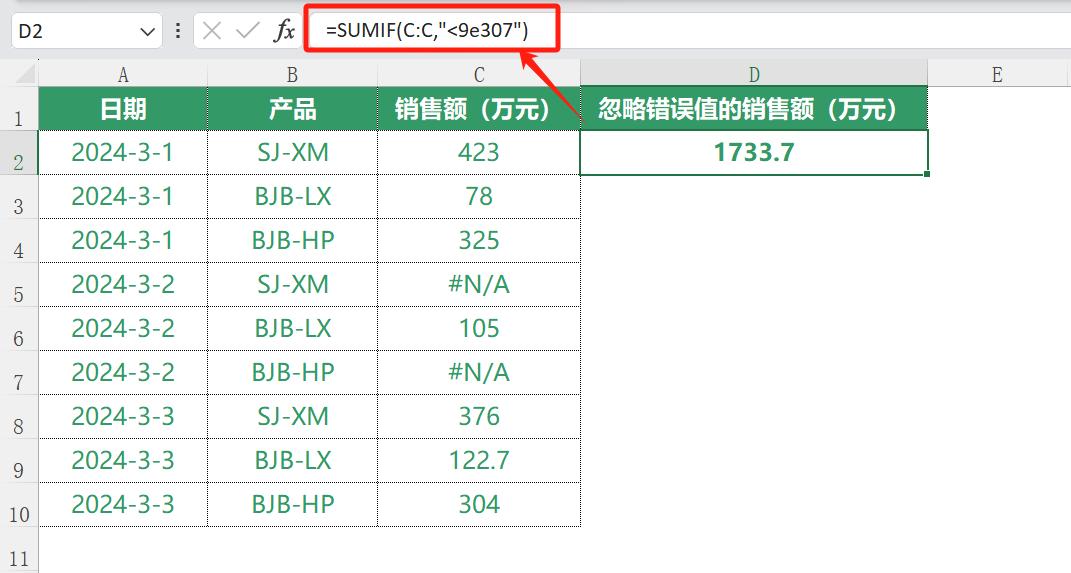Click the 忽略错误值的销售额（万元）header cell
This screenshot has width=1071, height=573.
(x=754, y=109)
